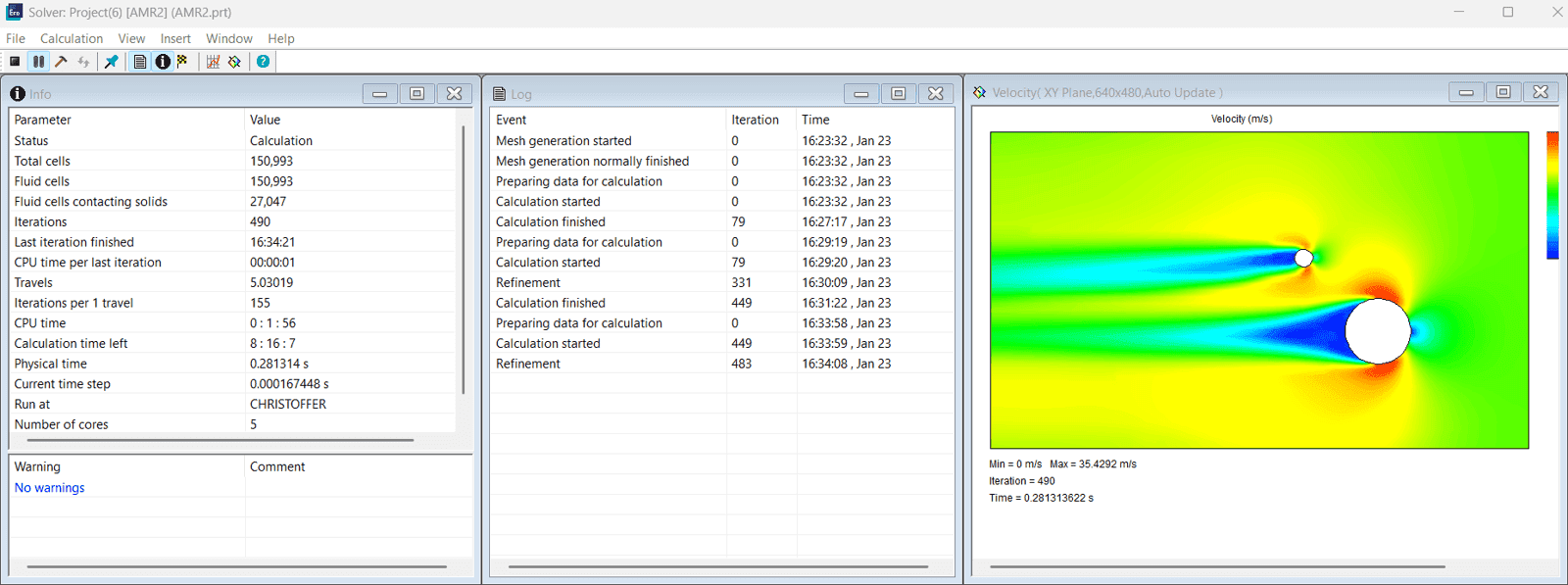
Task: Click the Value column header in Info
Action: pos(350,120)
